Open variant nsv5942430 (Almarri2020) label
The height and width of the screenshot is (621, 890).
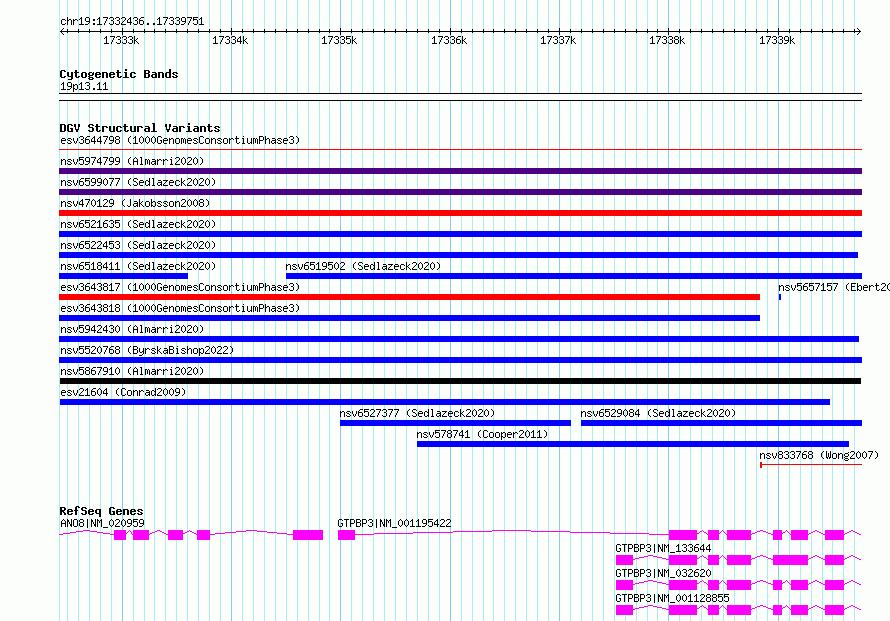pos(132,329)
